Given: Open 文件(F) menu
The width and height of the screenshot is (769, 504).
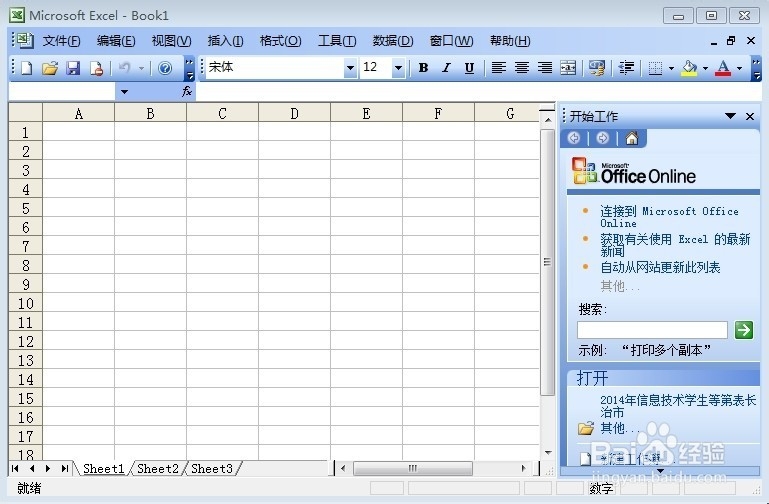Looking at the screenshot, I should [x=61, y=41].
